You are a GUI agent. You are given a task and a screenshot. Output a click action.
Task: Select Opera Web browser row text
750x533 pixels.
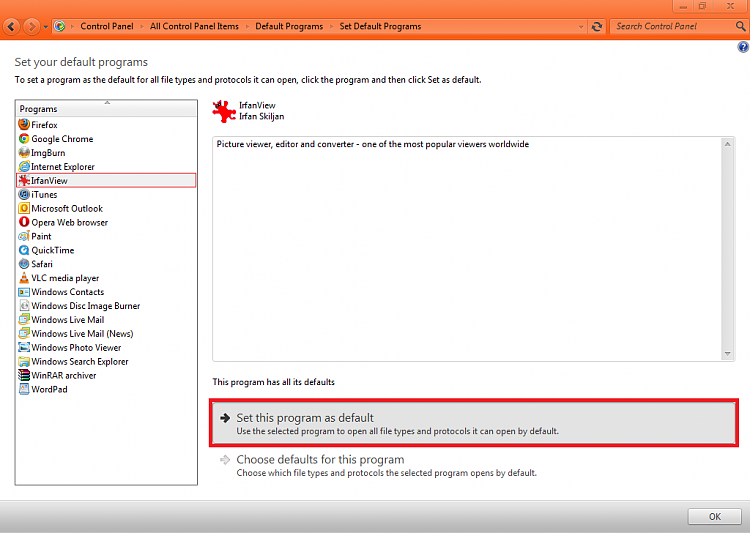(70, 222)
